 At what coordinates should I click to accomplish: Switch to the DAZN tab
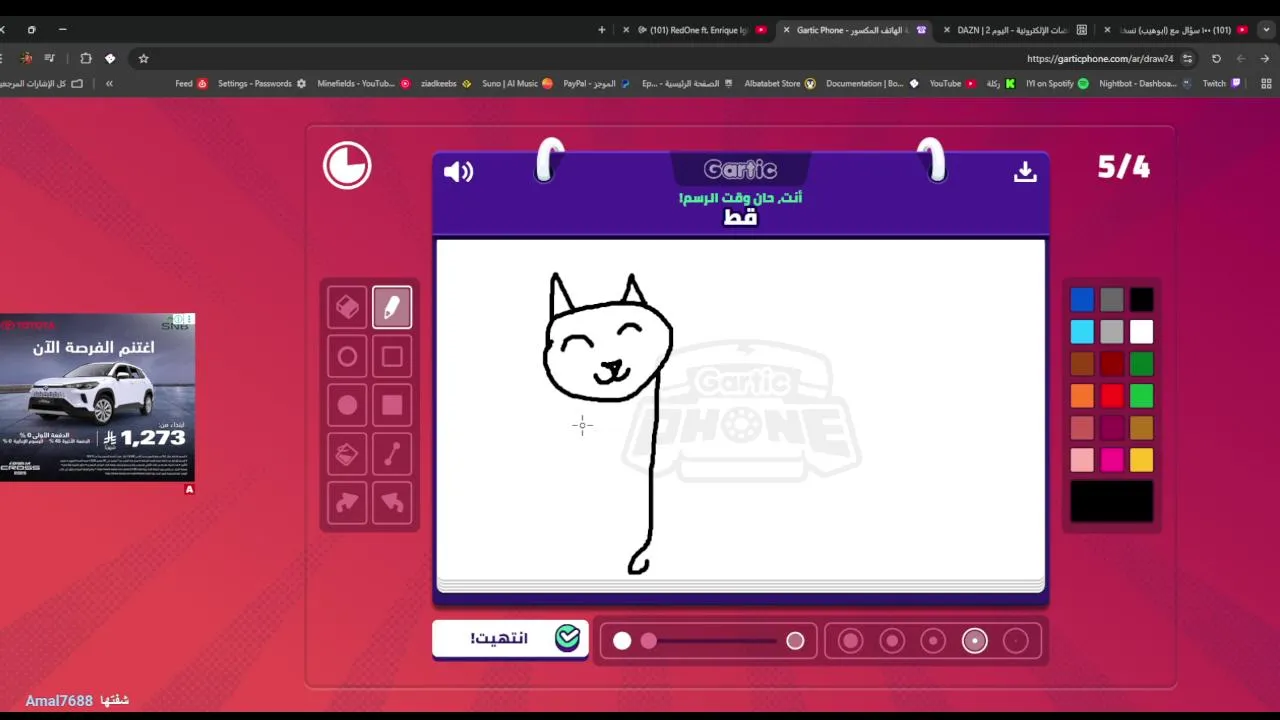point(1015,30)
